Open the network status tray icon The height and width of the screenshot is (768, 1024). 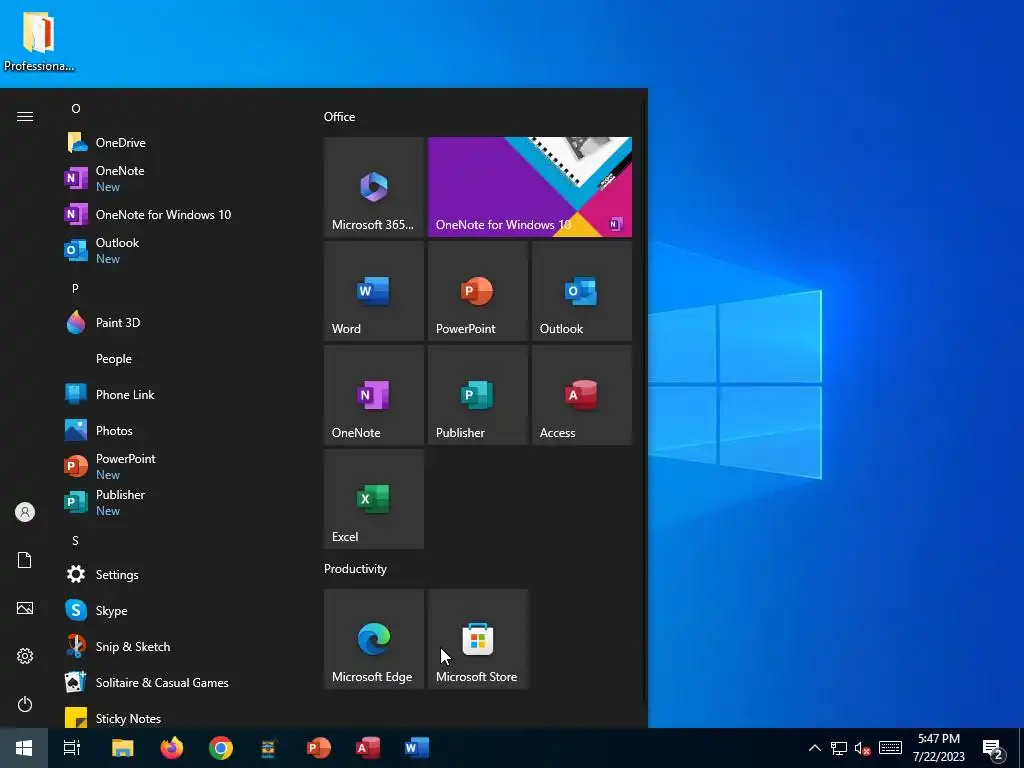(x=839, y=748)
